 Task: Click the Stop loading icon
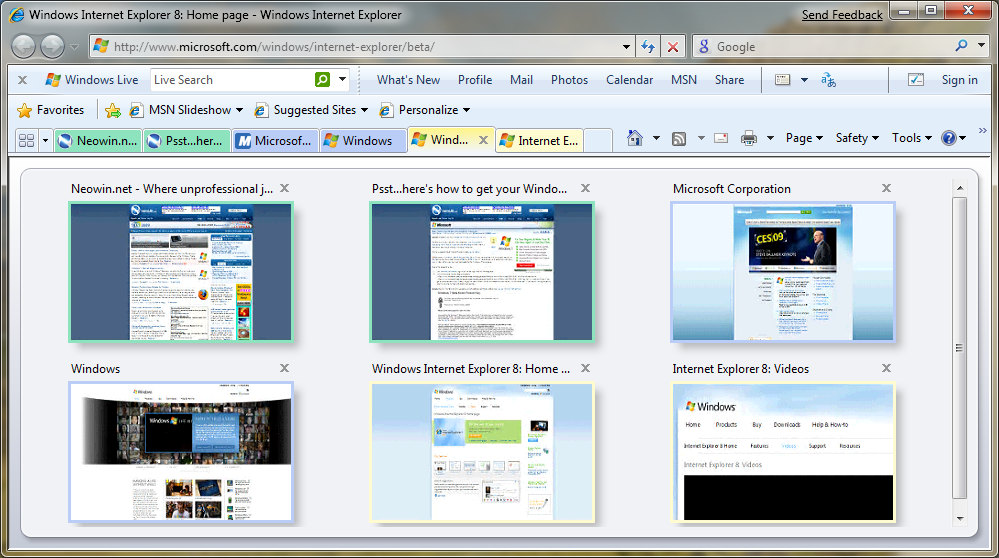673,46
